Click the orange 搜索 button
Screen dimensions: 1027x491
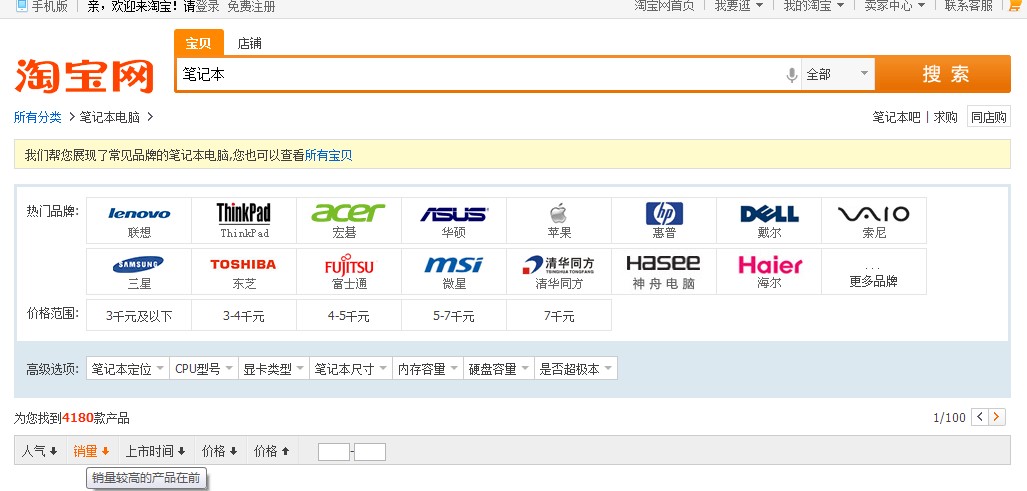pyautogui.click(x=945, y=74)
